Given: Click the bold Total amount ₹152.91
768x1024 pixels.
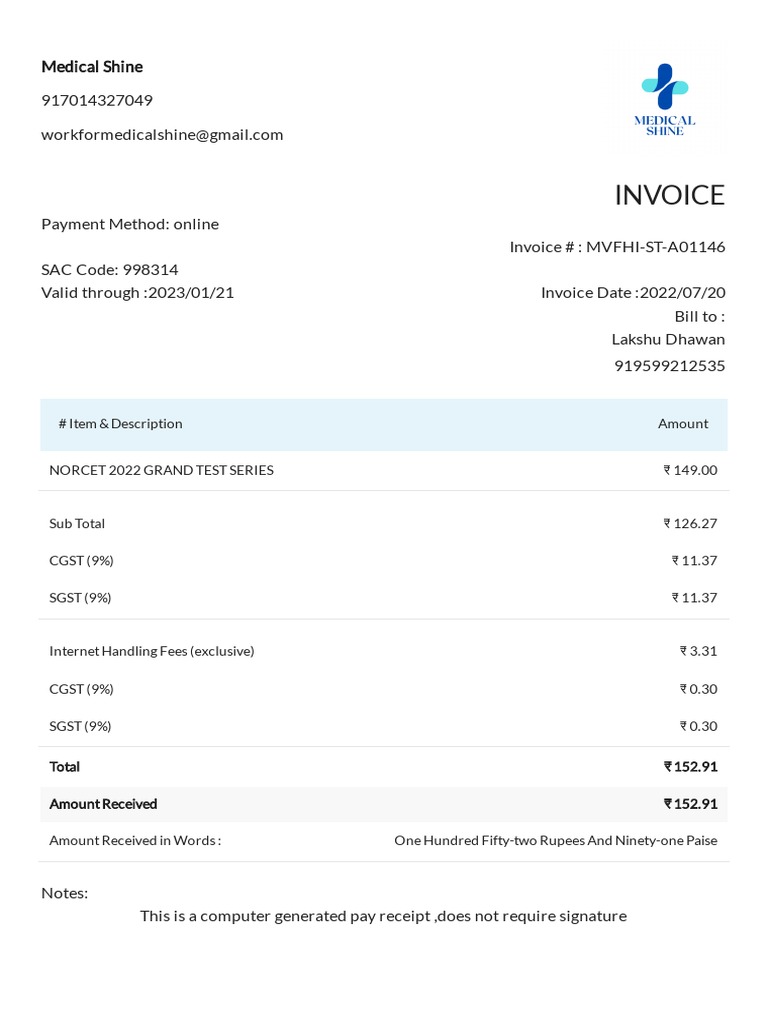Looking at the screenshot, I should click(690, 767).
